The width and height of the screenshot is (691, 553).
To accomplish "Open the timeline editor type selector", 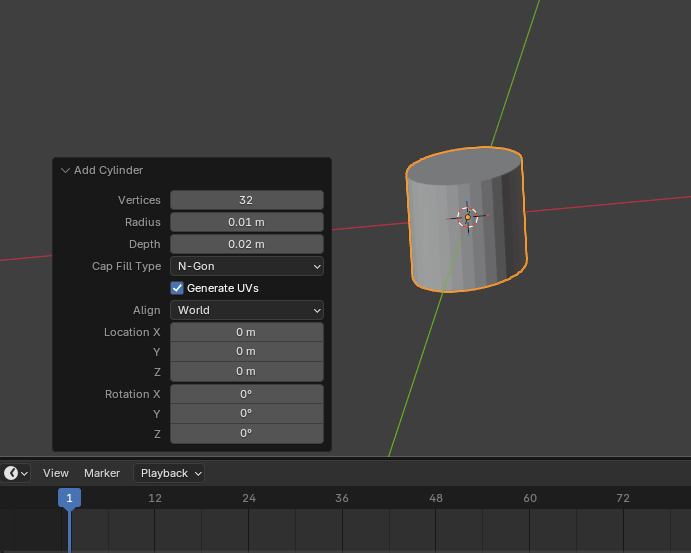I will 16,473.
